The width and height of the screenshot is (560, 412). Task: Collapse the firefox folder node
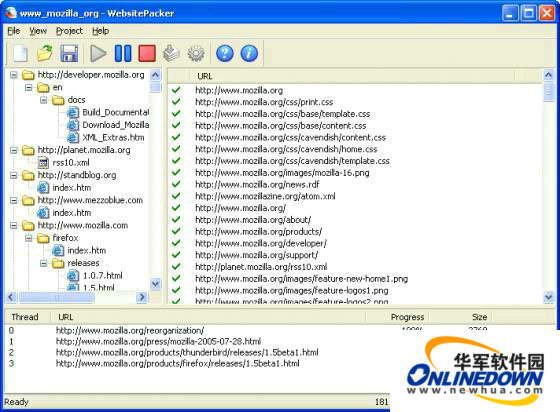(x=29, y=238)
